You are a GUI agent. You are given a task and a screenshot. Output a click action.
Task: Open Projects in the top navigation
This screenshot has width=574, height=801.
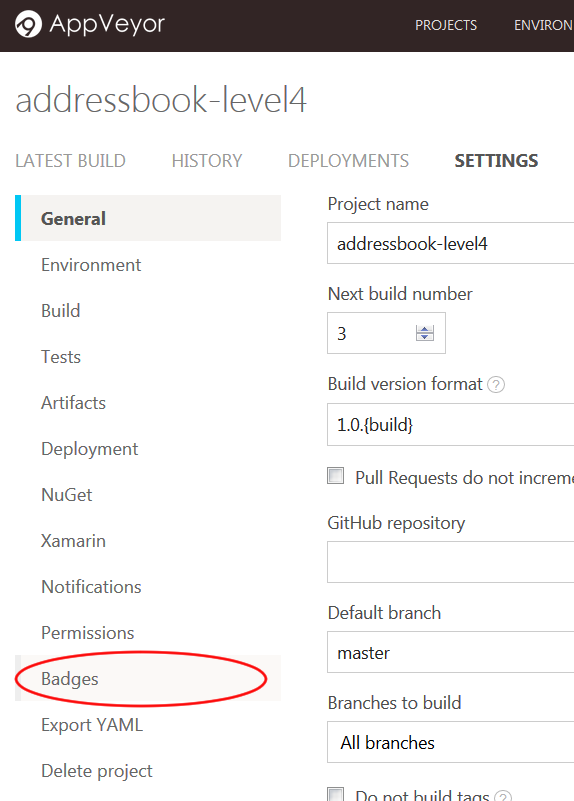click(x=446, y=25)
